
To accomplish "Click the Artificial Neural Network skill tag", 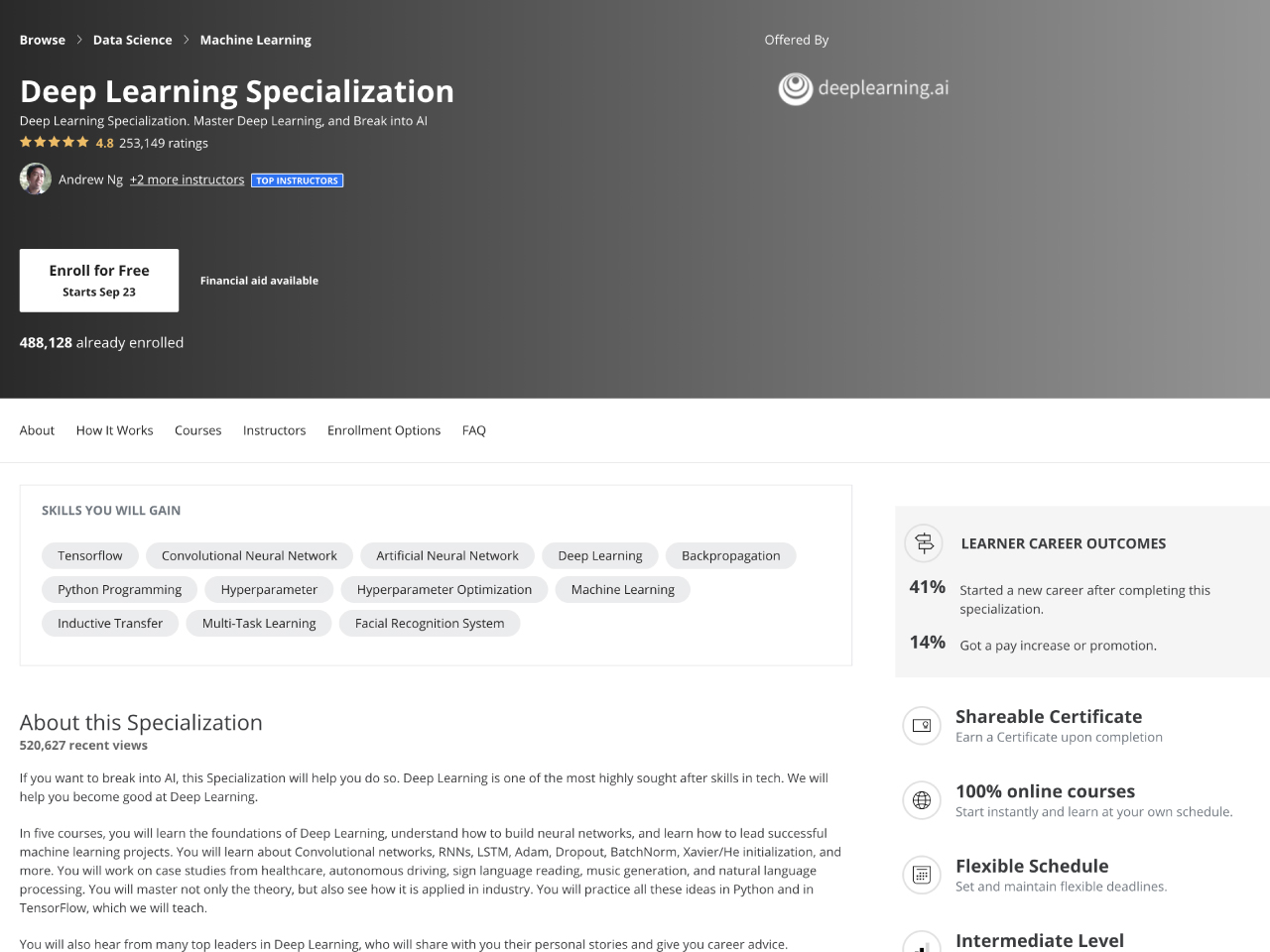I will coord(447,555).
